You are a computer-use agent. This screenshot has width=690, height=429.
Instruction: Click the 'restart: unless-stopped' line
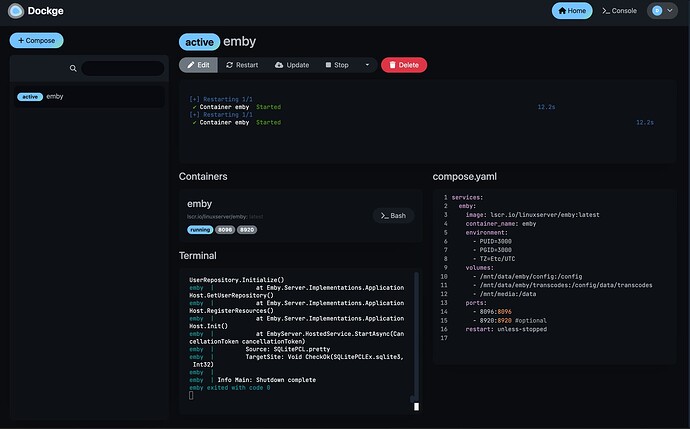(x=506, y=329)
